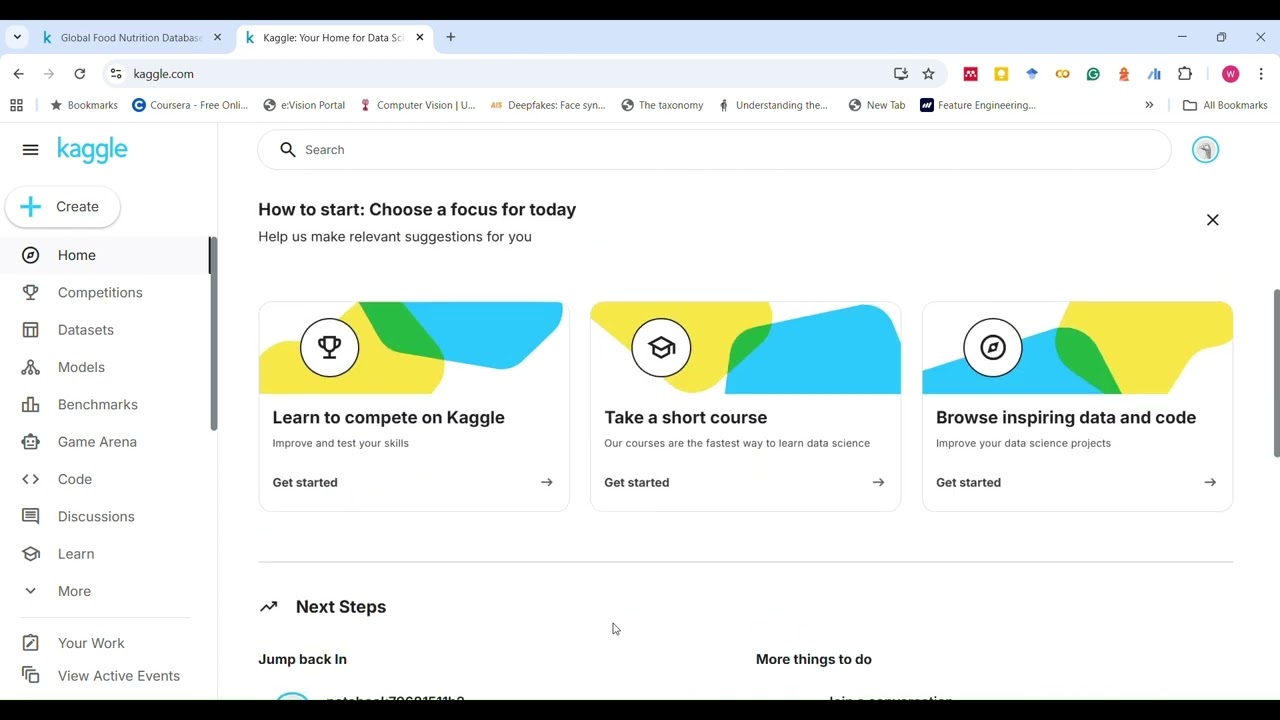Image resolution: width=1280 pixels, height=720 pixels.
Task: Click the Jump back In heading
Action: [302, 659]
